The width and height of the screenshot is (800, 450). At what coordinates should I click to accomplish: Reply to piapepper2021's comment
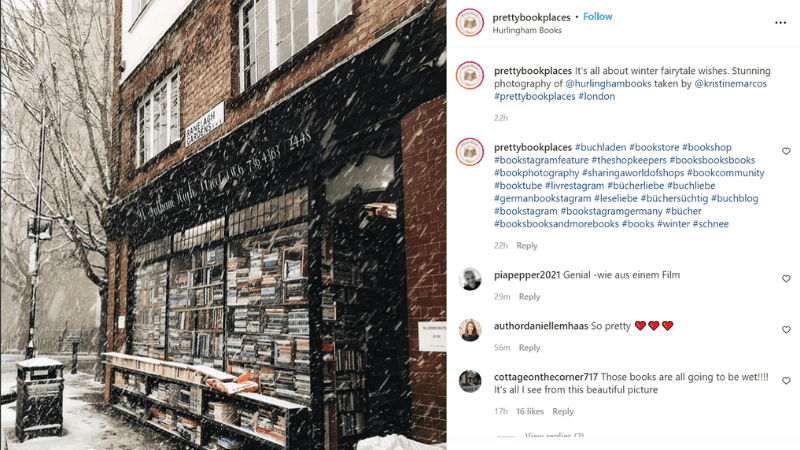coord(529,296)
